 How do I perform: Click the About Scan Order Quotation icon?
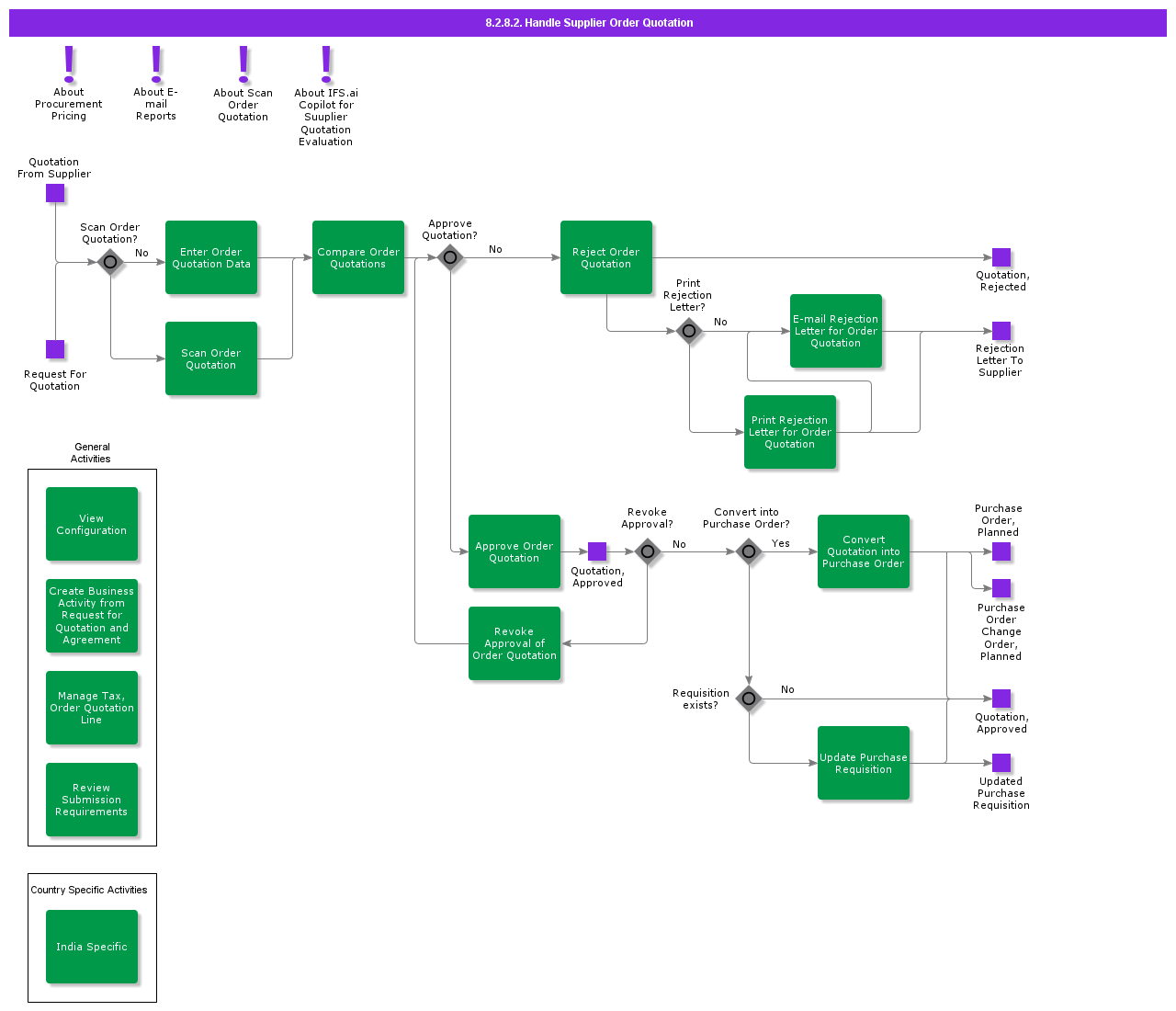pos(243,63)
